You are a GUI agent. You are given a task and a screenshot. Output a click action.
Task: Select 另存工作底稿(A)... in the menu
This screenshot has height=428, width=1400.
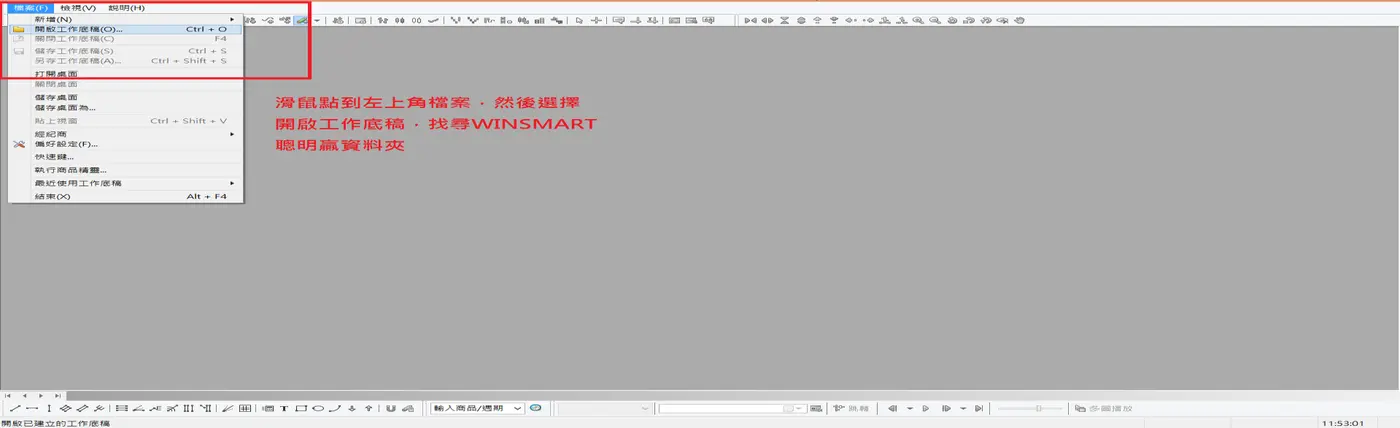(125, 60)
